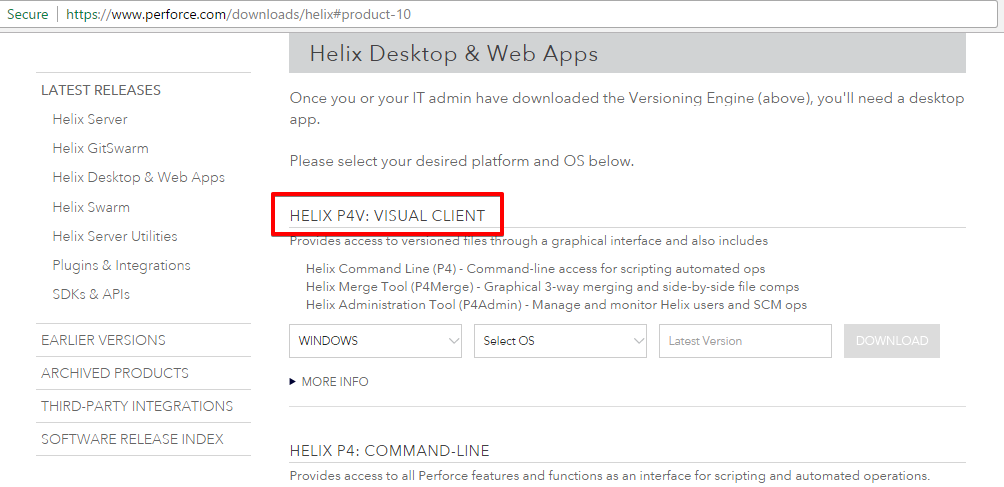Viewport: 1004px width, 487px height.
Task: Click 'Provides access to all Perforce features' text
Action: 610,476
